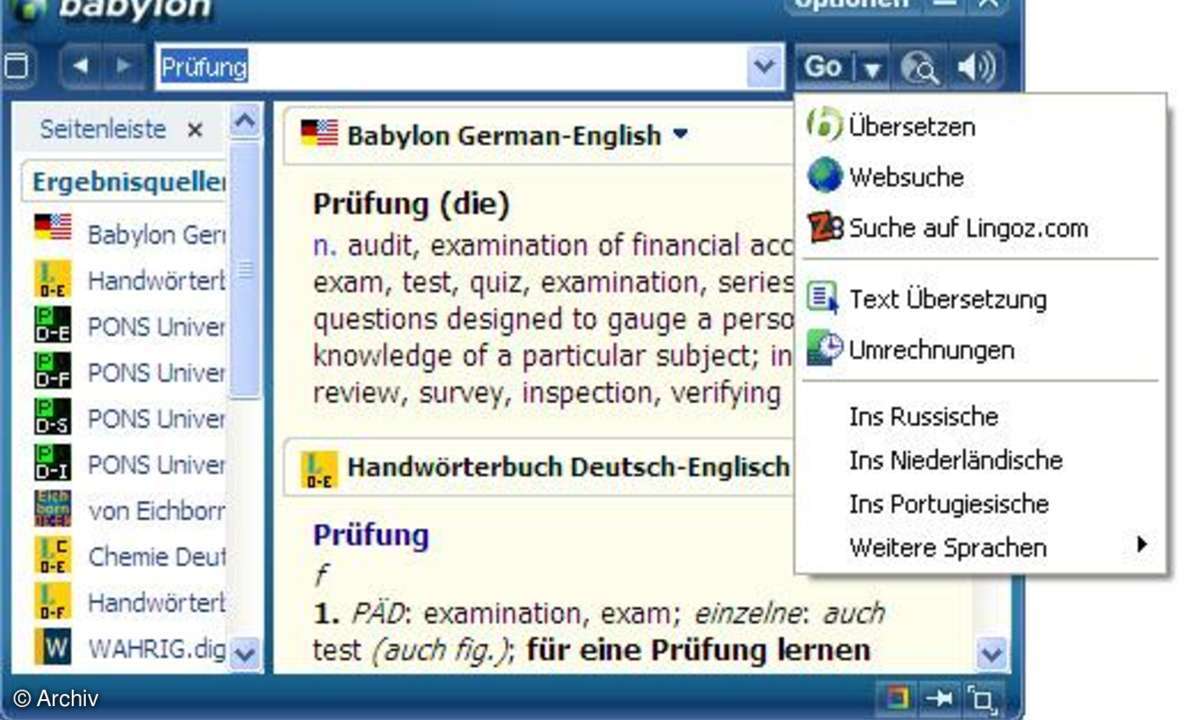Click the sidebar scrollbar up arrow

245,122
